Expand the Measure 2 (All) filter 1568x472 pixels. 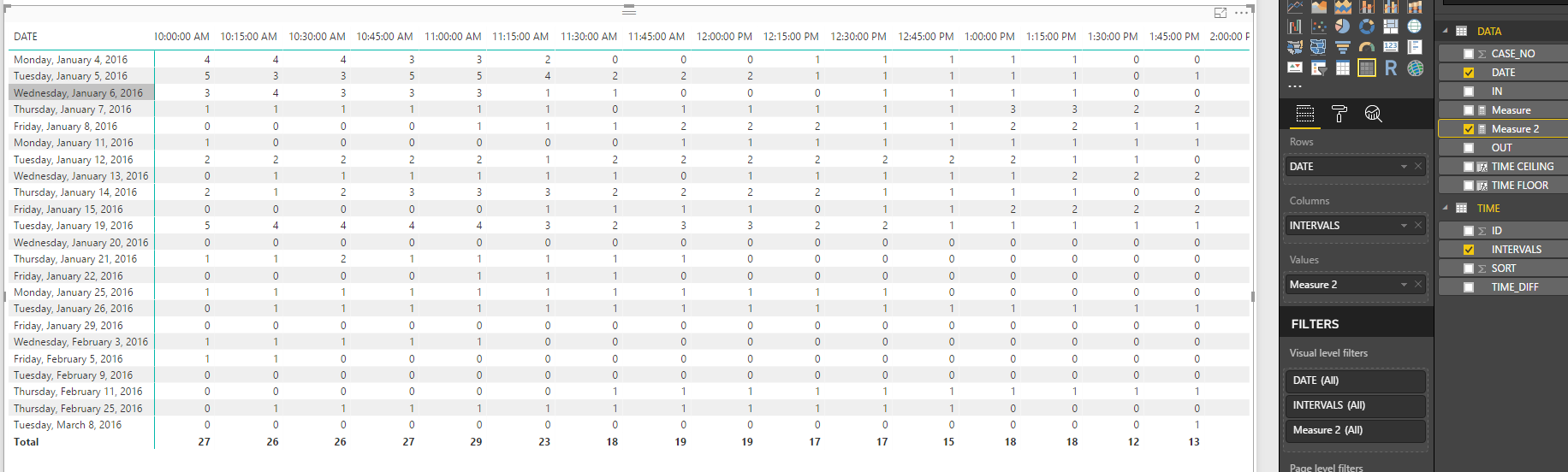1355,430
